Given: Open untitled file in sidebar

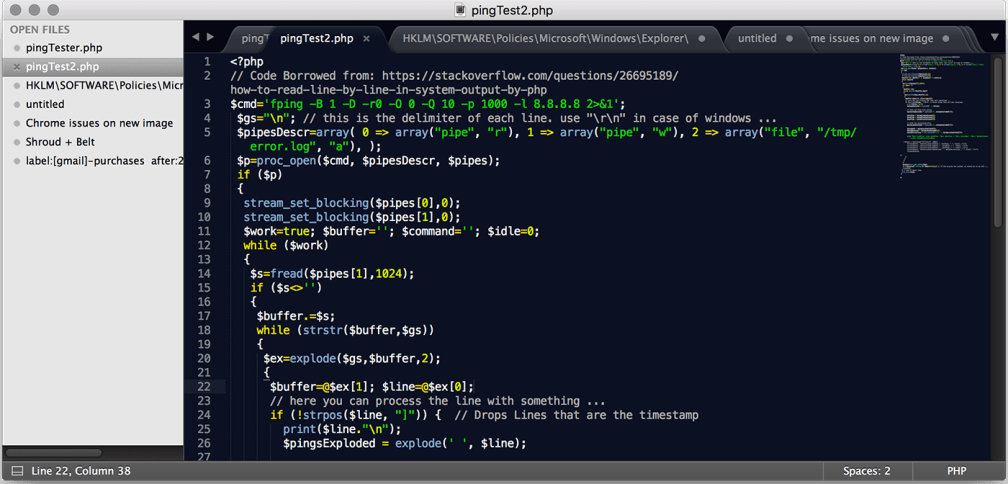Looking at the screenshot, I should pos(45,104).
